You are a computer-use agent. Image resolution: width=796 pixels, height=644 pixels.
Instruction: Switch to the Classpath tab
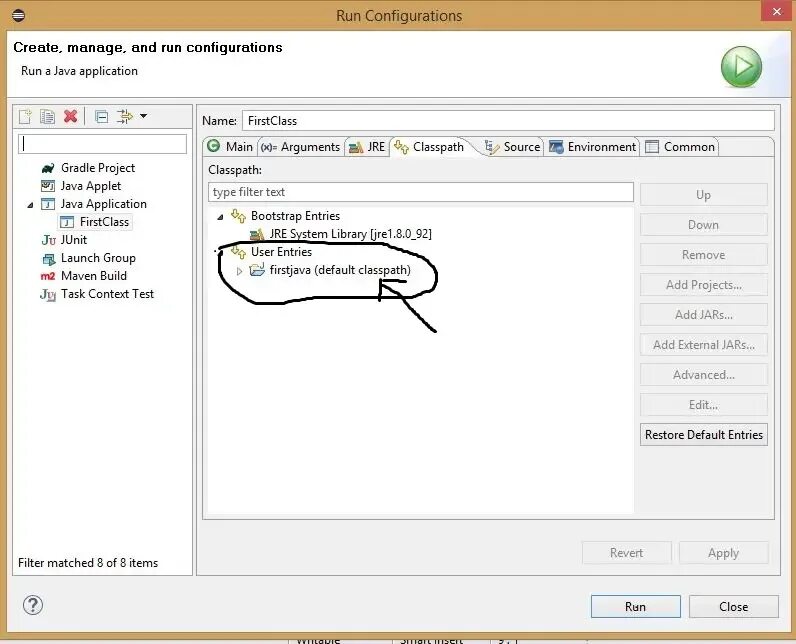coord(430,147)
